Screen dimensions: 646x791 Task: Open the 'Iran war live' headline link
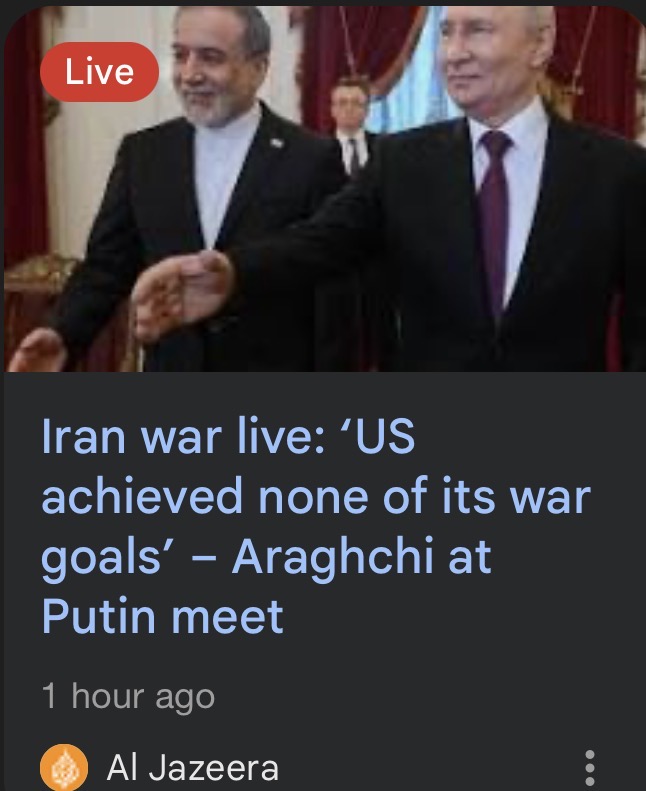pyautogui.click(x=316, y=525)
